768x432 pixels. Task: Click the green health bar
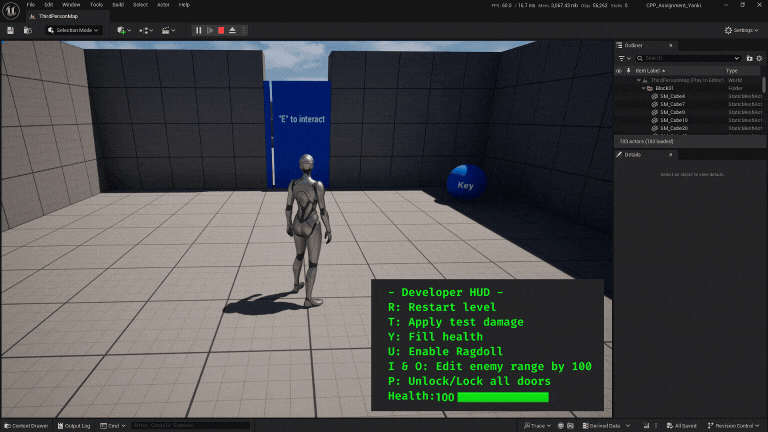pos(503,397)
